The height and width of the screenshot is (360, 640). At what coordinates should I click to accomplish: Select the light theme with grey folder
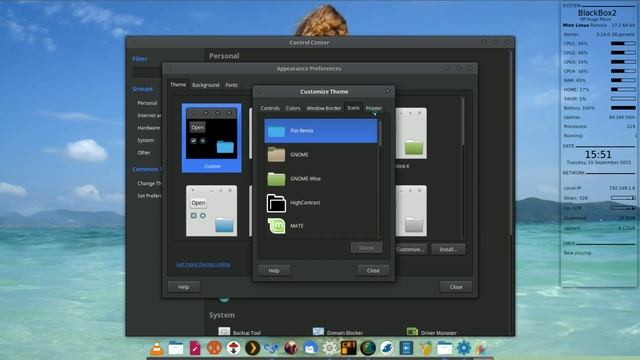click(x=411, y=211)
